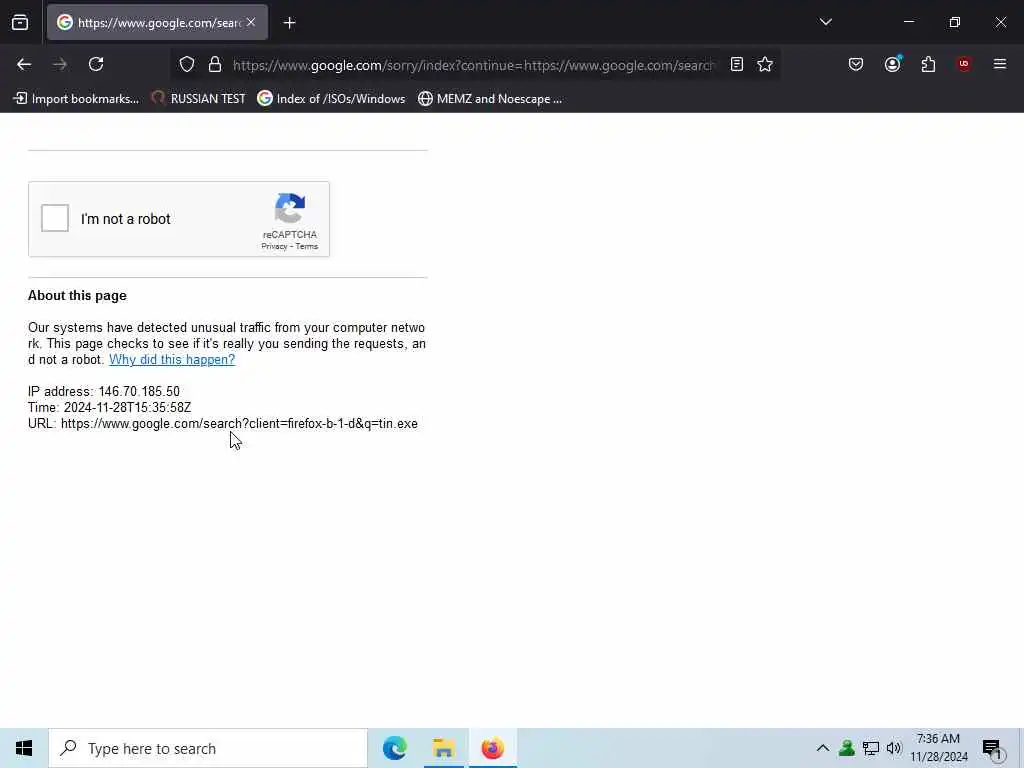
Task: Click the Firefox taskbar icon
Action: 492,748
